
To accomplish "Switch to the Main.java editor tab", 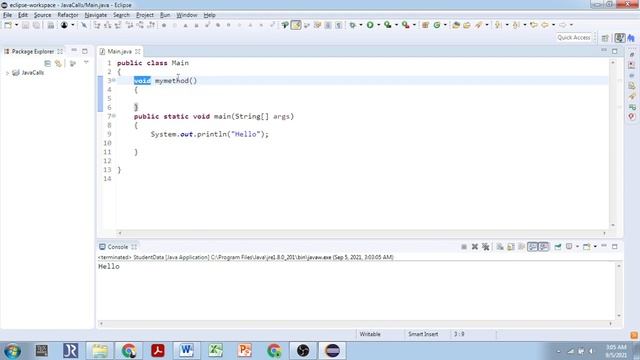I will point(120,51).
